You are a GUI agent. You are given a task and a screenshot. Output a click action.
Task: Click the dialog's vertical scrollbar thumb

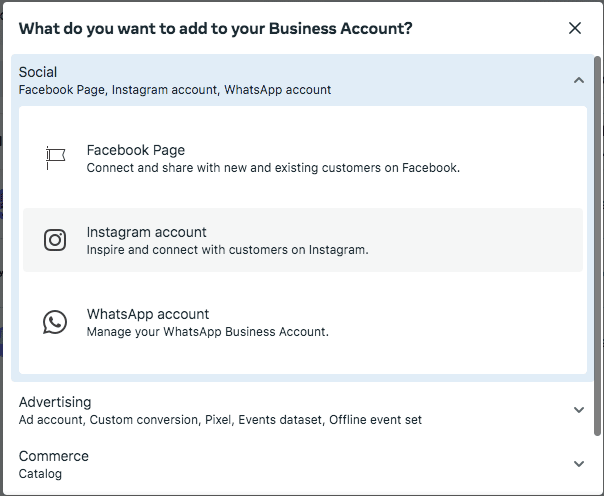tap(597, 246)
